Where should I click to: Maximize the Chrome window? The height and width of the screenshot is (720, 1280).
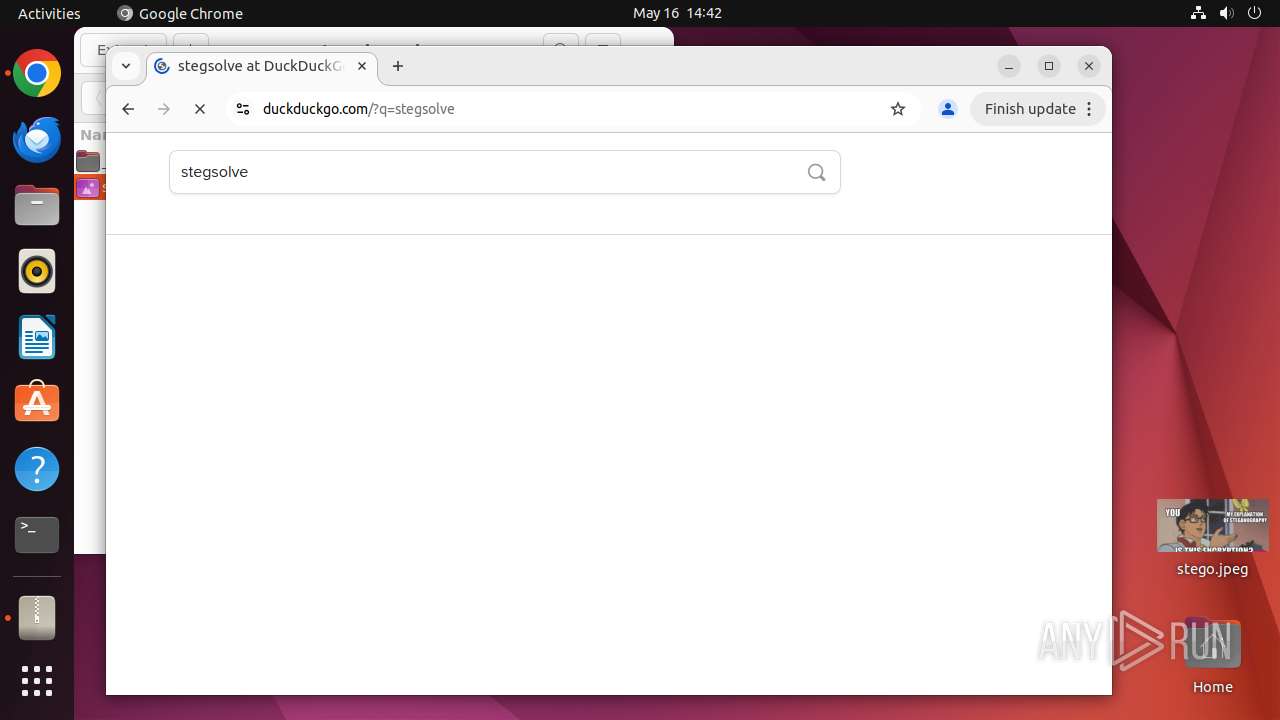pyautogui.click(x=1049, y=66)
